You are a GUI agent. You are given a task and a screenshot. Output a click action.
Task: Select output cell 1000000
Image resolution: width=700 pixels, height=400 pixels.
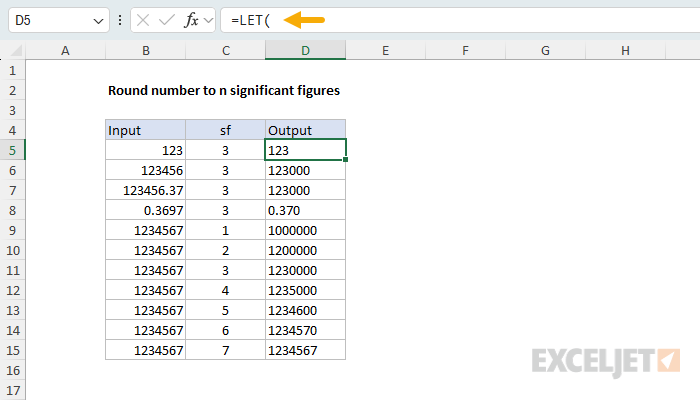click(305, 230)
